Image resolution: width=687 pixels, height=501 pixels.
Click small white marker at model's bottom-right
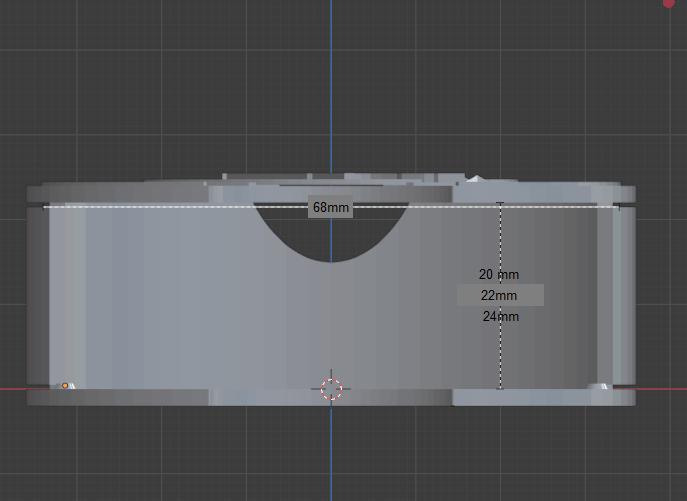coord(603,386)
